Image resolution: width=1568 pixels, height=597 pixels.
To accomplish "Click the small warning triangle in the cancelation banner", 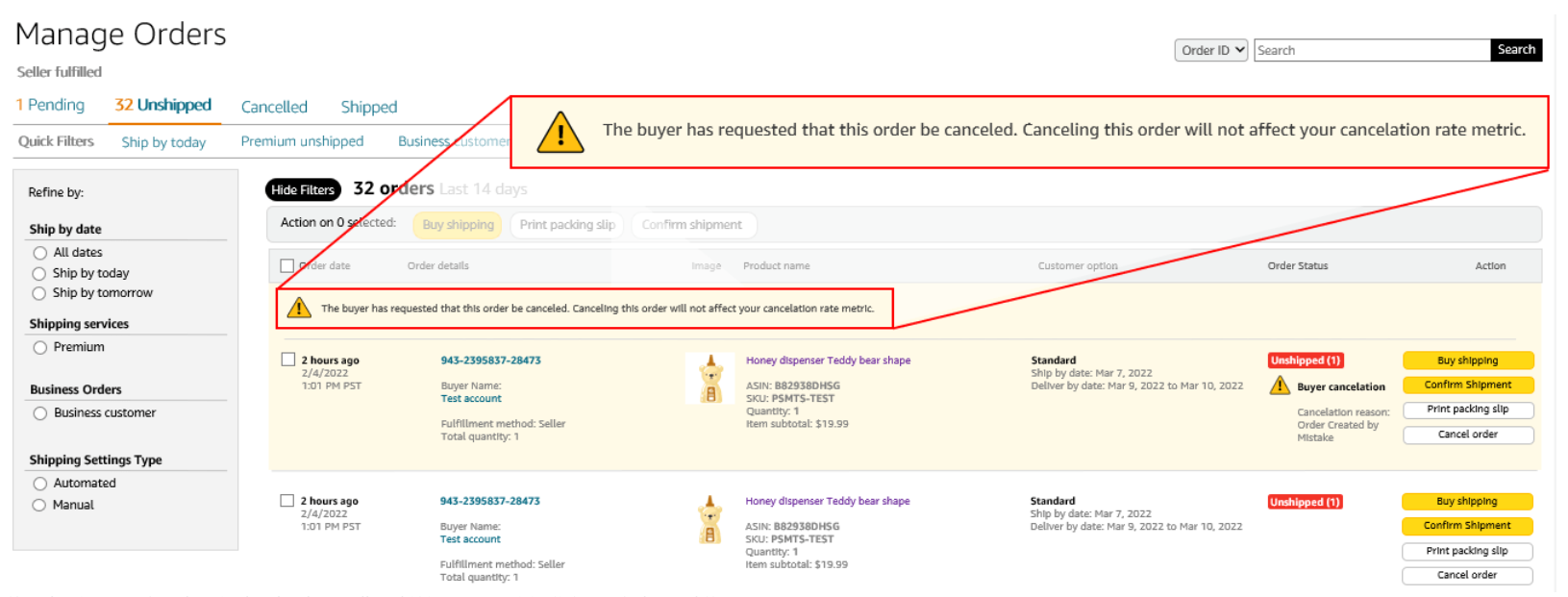I will click(299, 308).
